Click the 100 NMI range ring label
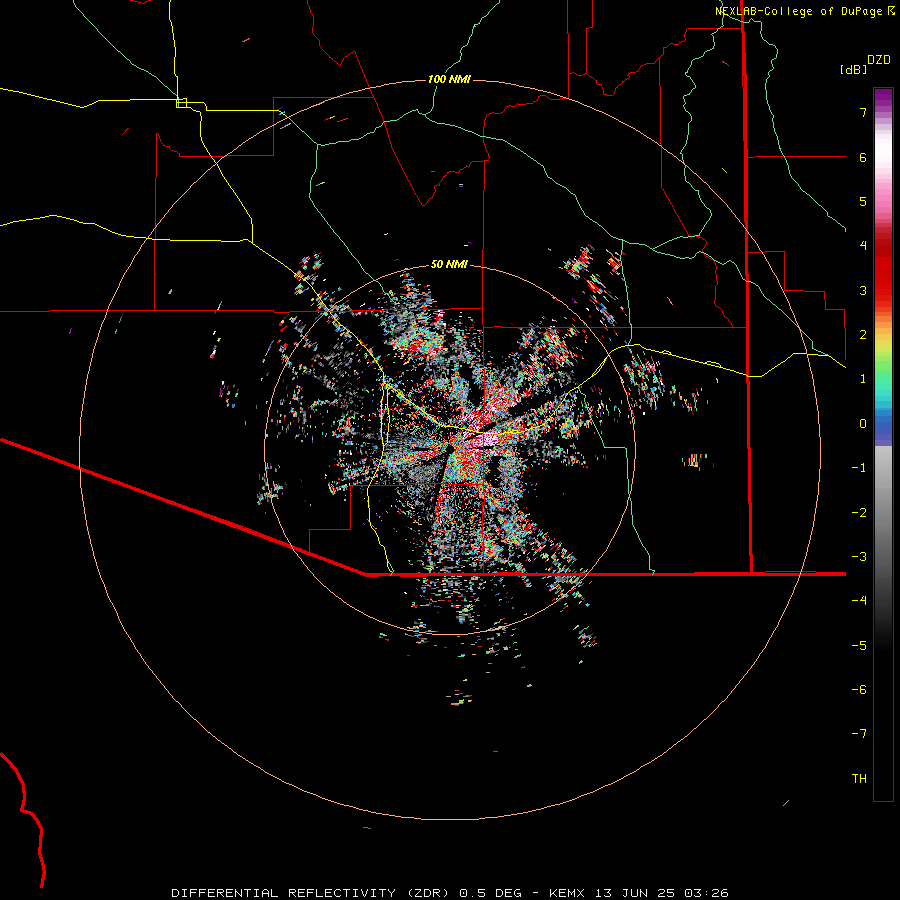The width and height of the screenshot is (900, 900). click(x=449, y=79)
